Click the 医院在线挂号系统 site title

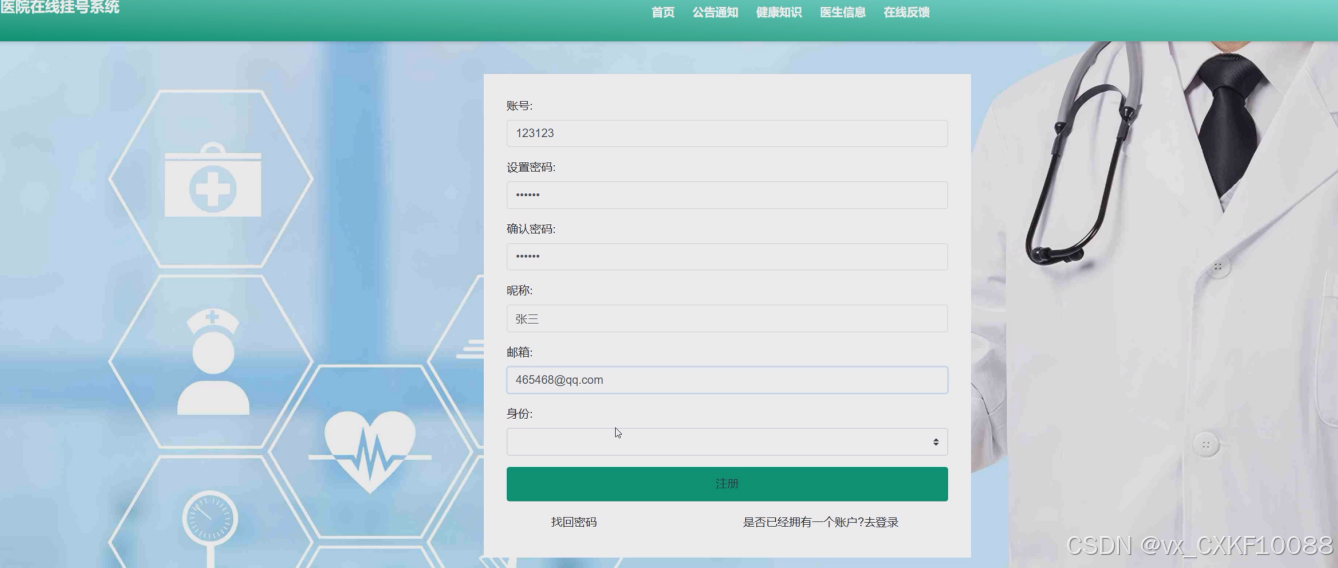[60, 8]
